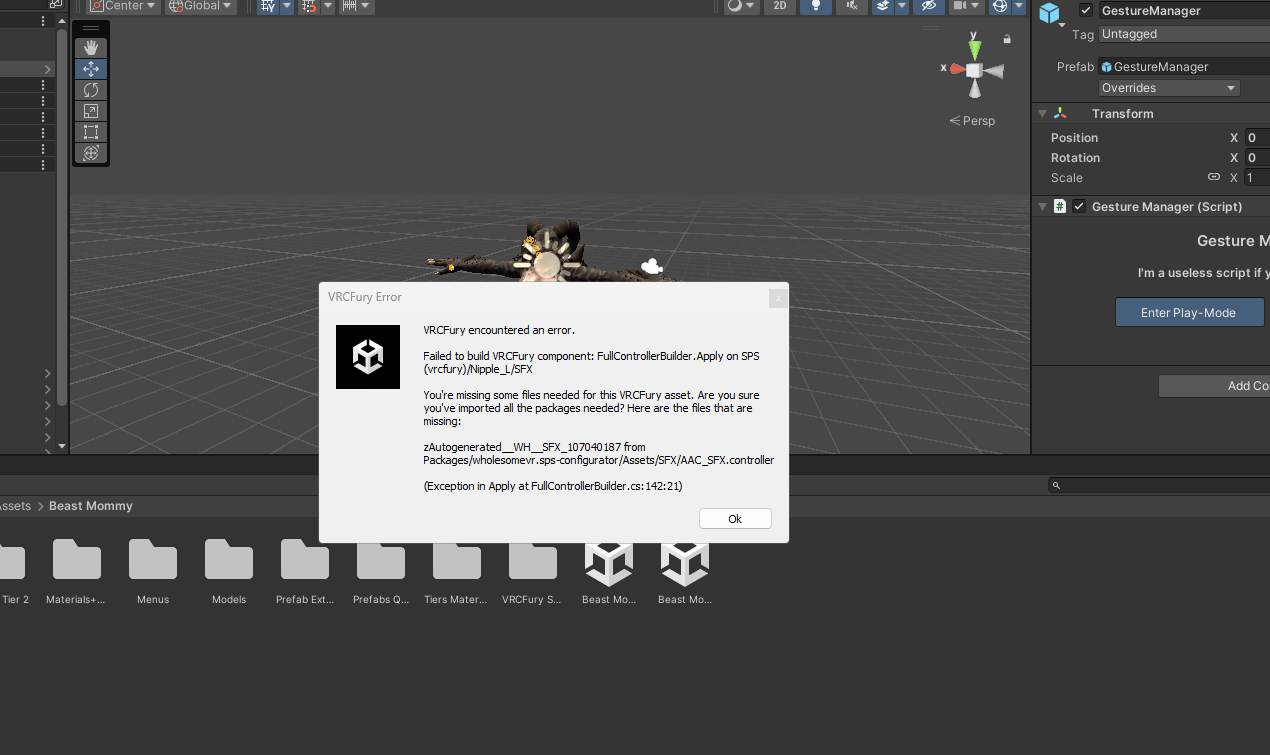The height and width of the screenshot is (755, 1270).
Task: Click Gesture Manager script icon
Action: 1060,207
